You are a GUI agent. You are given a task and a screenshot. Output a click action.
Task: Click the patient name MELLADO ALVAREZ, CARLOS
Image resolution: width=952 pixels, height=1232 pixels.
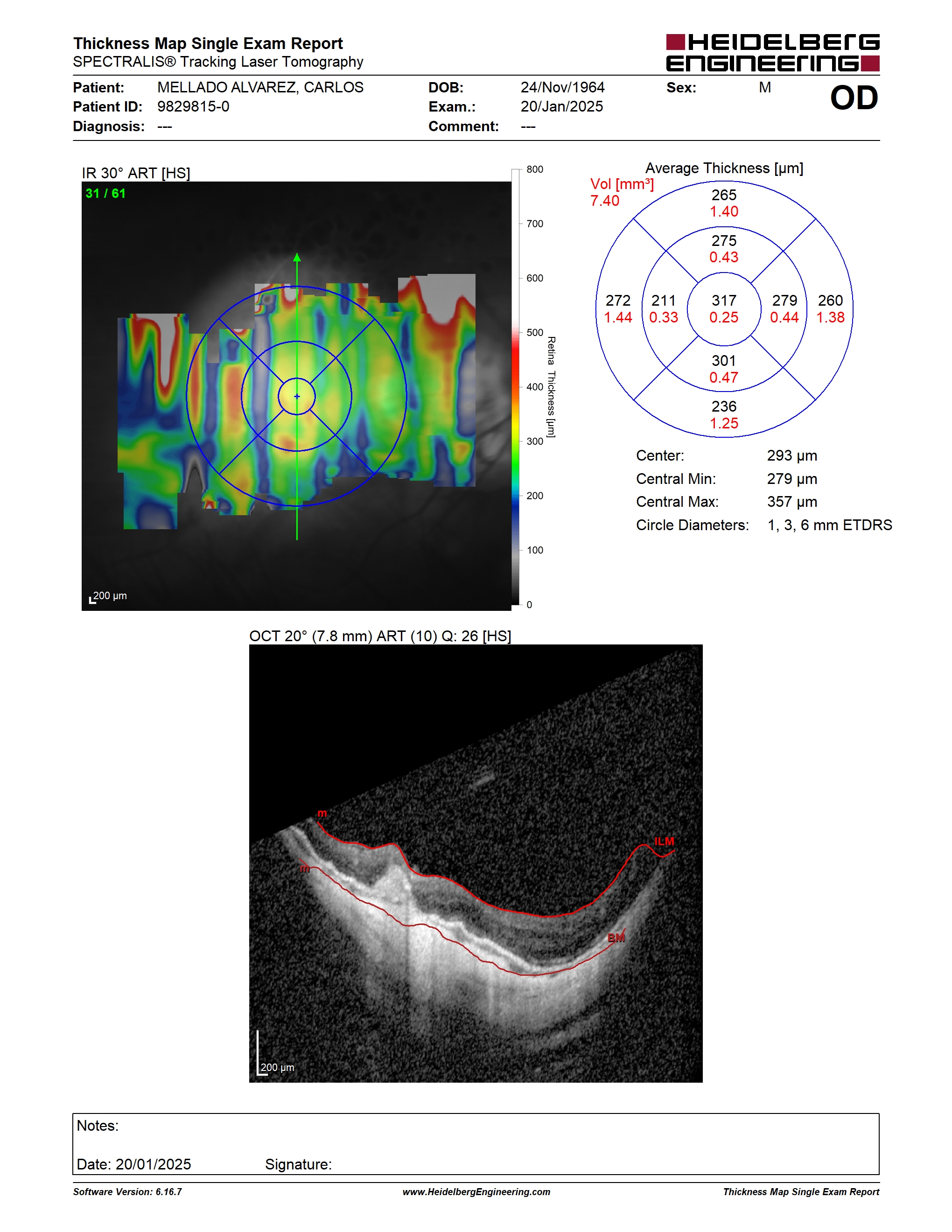tap(260, 87)
